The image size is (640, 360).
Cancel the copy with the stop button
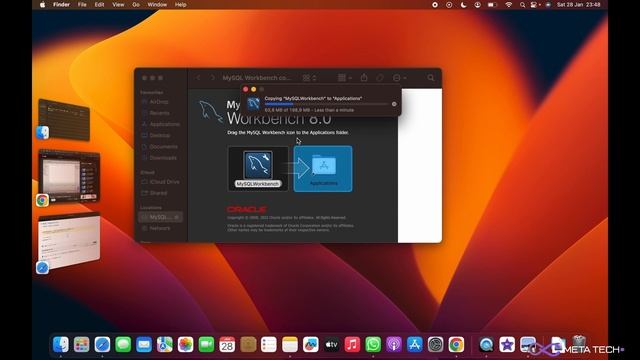394,104
